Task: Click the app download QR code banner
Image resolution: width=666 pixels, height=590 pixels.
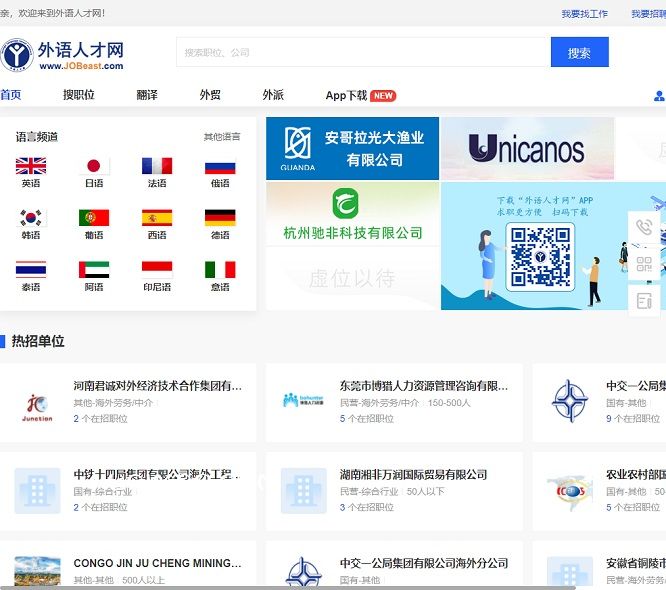Action: point(553,246)
